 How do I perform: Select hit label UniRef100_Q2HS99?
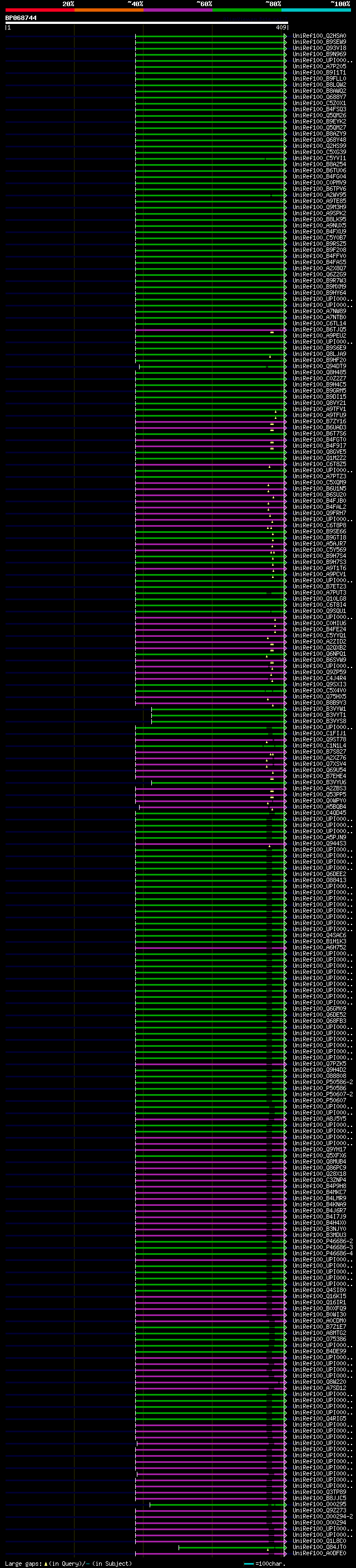(x=319, y=146)
